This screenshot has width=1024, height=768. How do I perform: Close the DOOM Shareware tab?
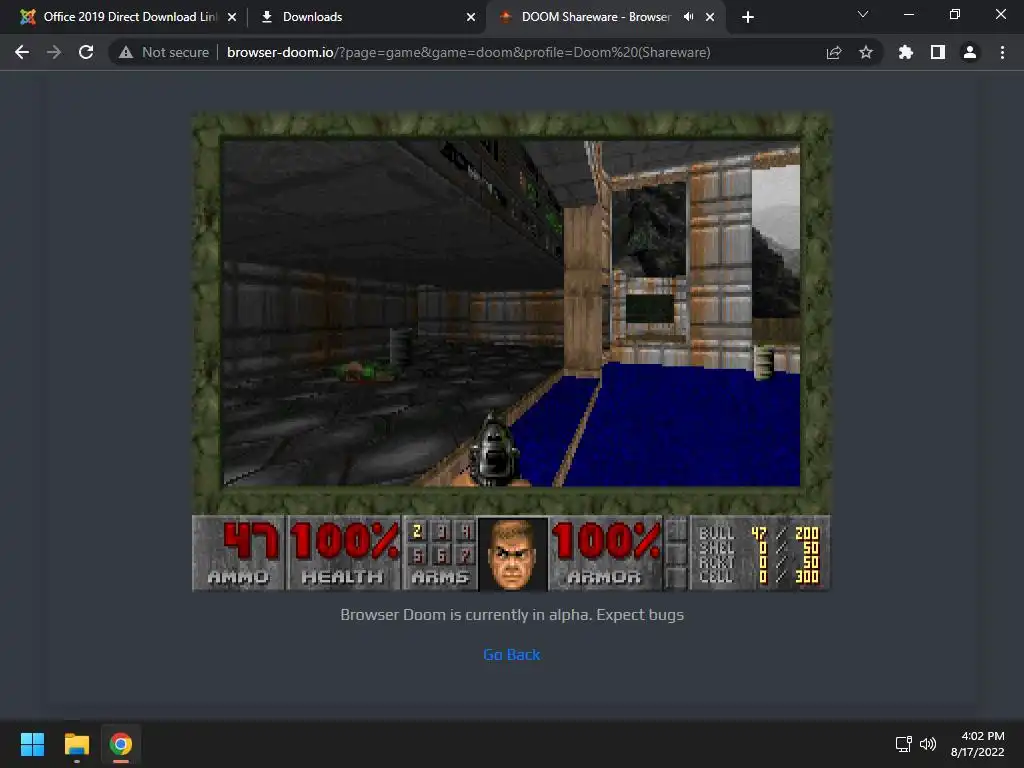click(x=710, y=18)
